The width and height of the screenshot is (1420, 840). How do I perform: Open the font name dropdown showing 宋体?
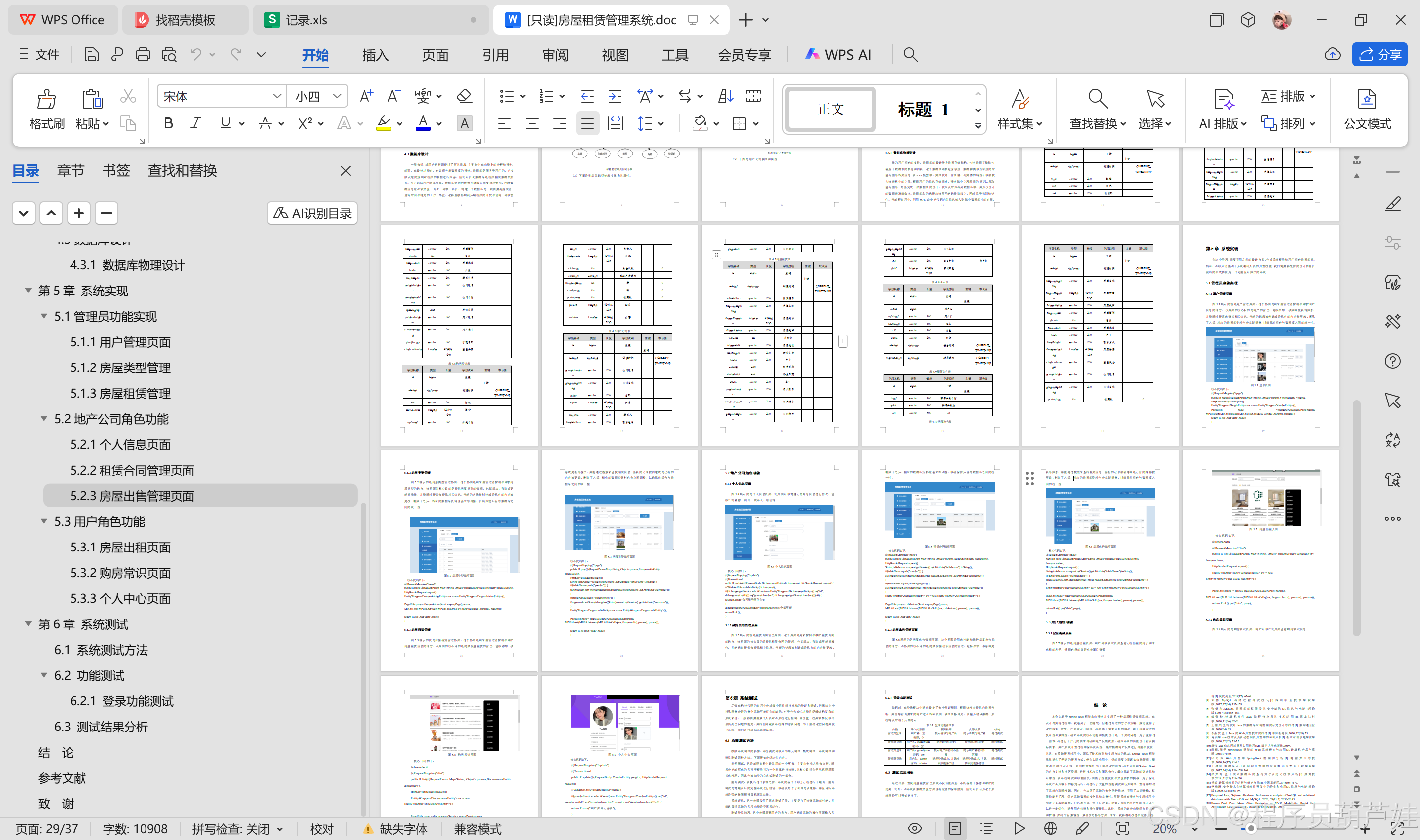(277, 96)
